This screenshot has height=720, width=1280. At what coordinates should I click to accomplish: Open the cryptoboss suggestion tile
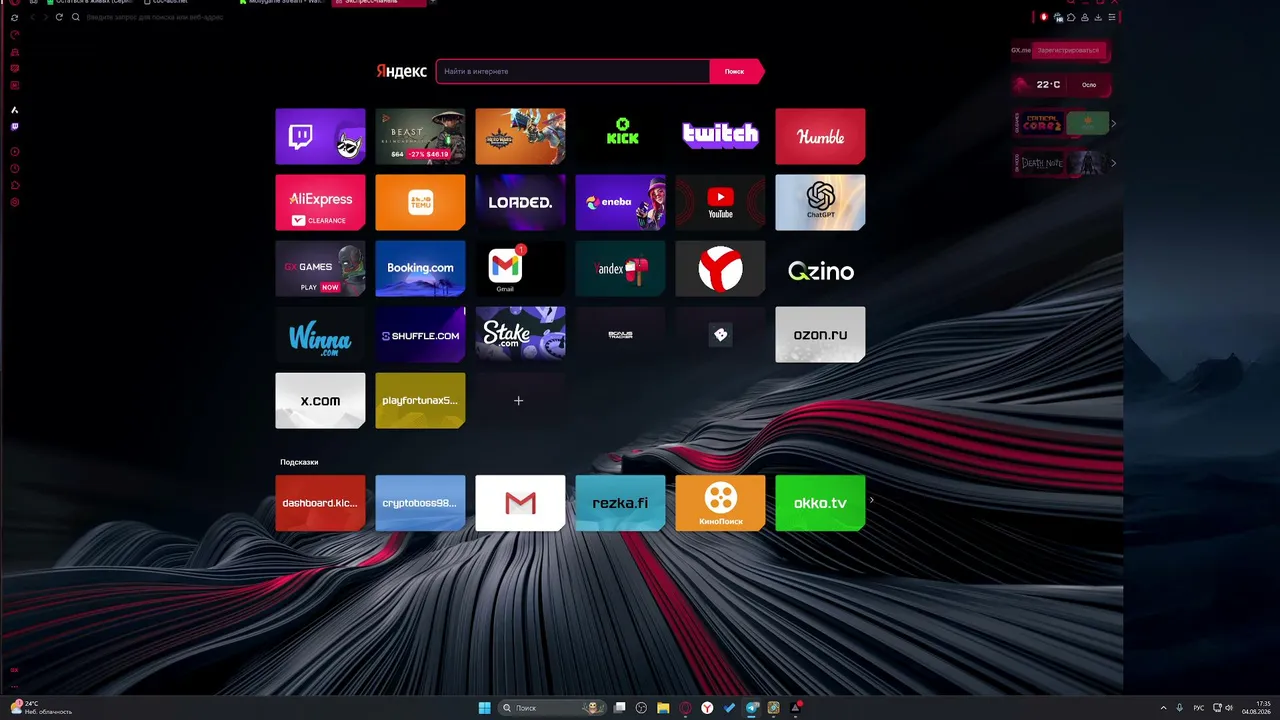[420, 503]
